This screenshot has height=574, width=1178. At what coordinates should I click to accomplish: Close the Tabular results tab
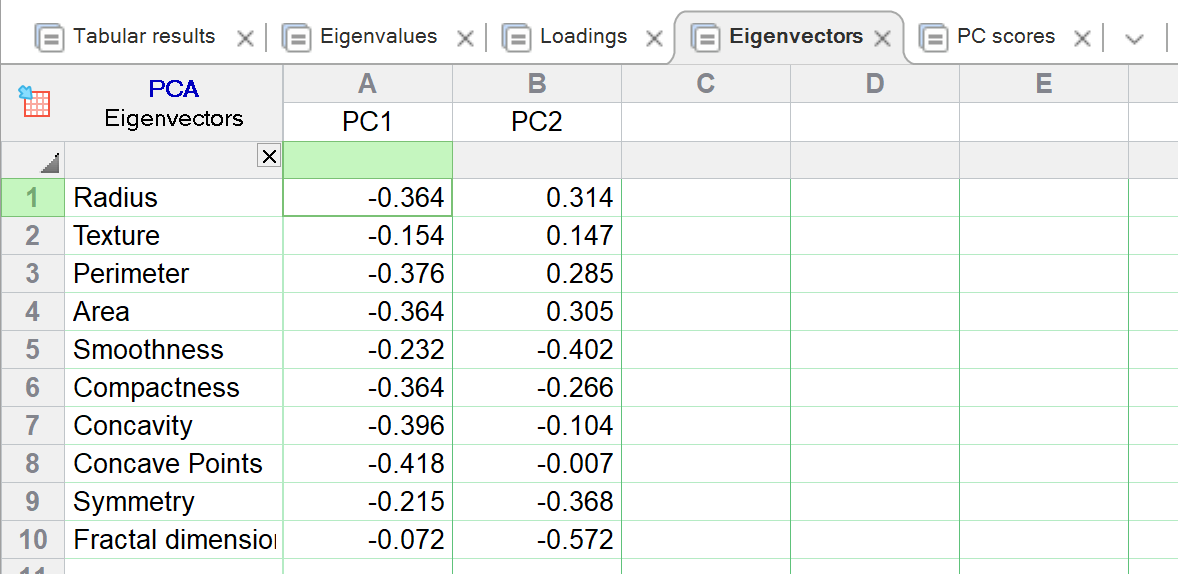(245, 39)
